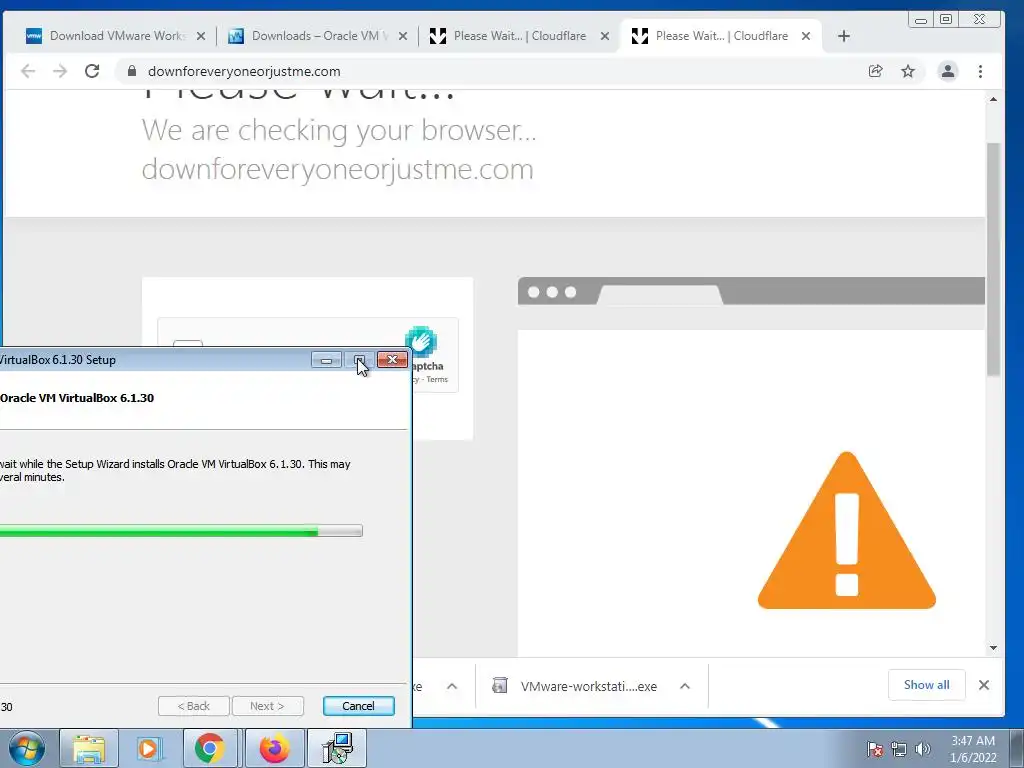Click the vertical scrollbar thumb in Chrome
This screenshot has width=1024, height=768.
tap(993, 259)
